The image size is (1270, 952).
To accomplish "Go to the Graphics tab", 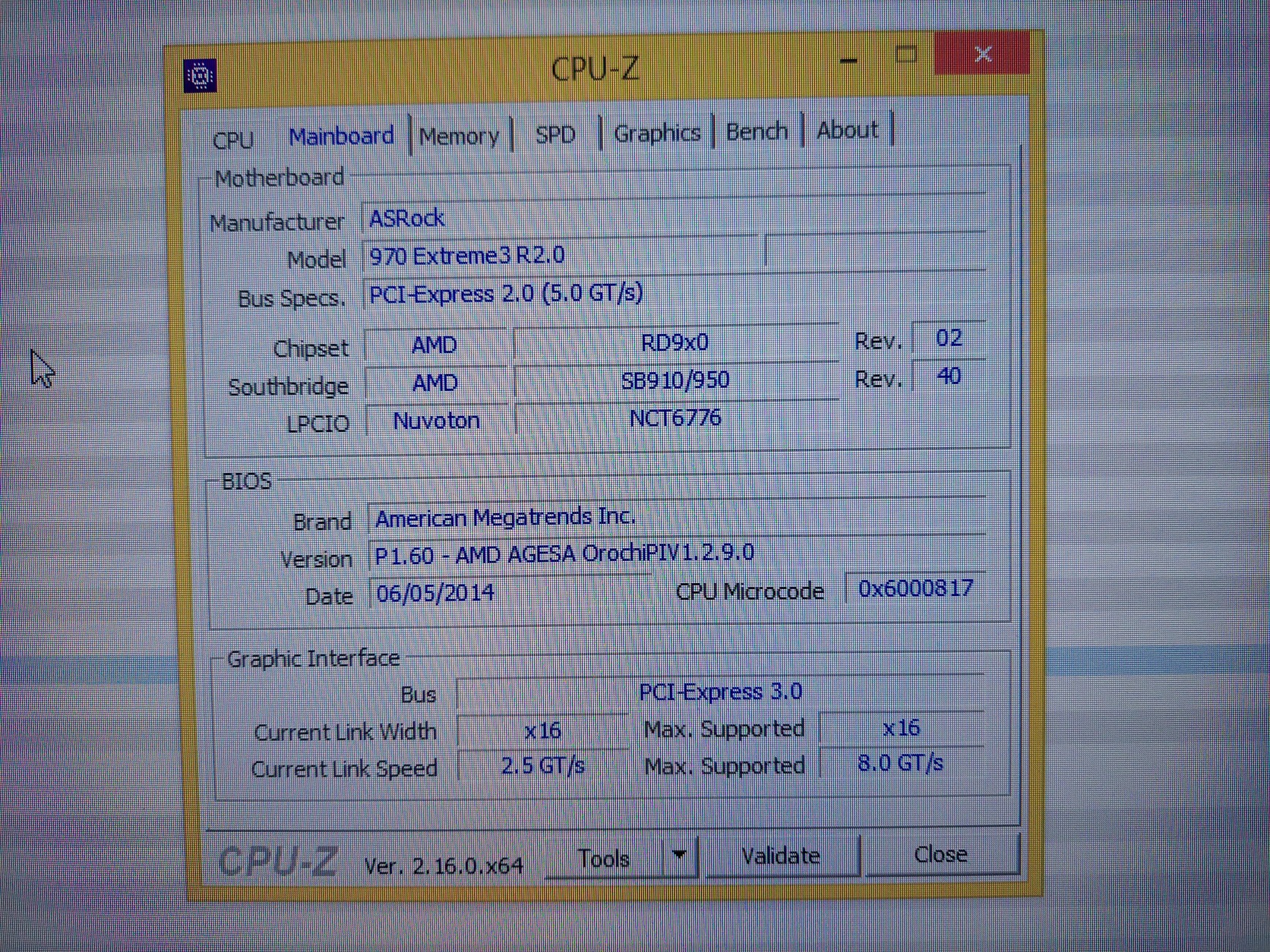I will (x=657, y=133).
